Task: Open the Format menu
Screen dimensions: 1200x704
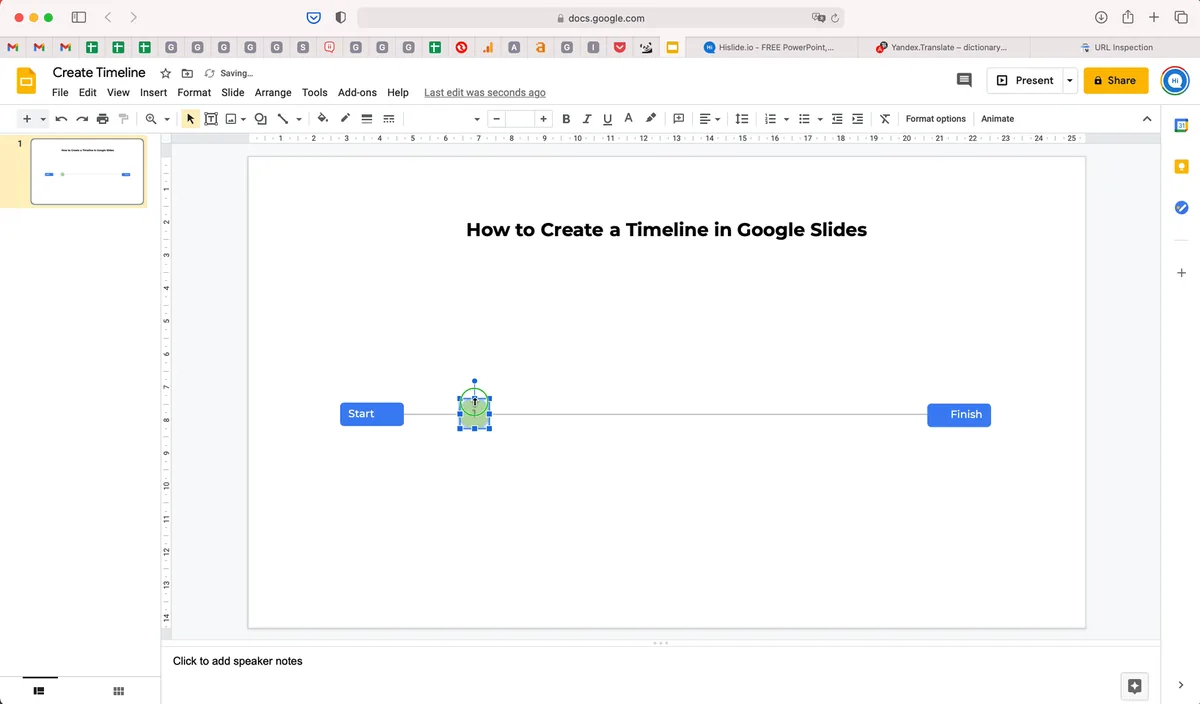Action: click(x=194, y=92)
